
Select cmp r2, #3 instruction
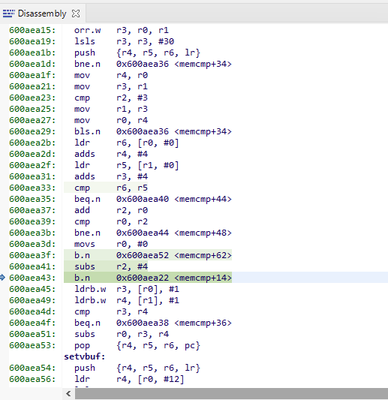111,98
